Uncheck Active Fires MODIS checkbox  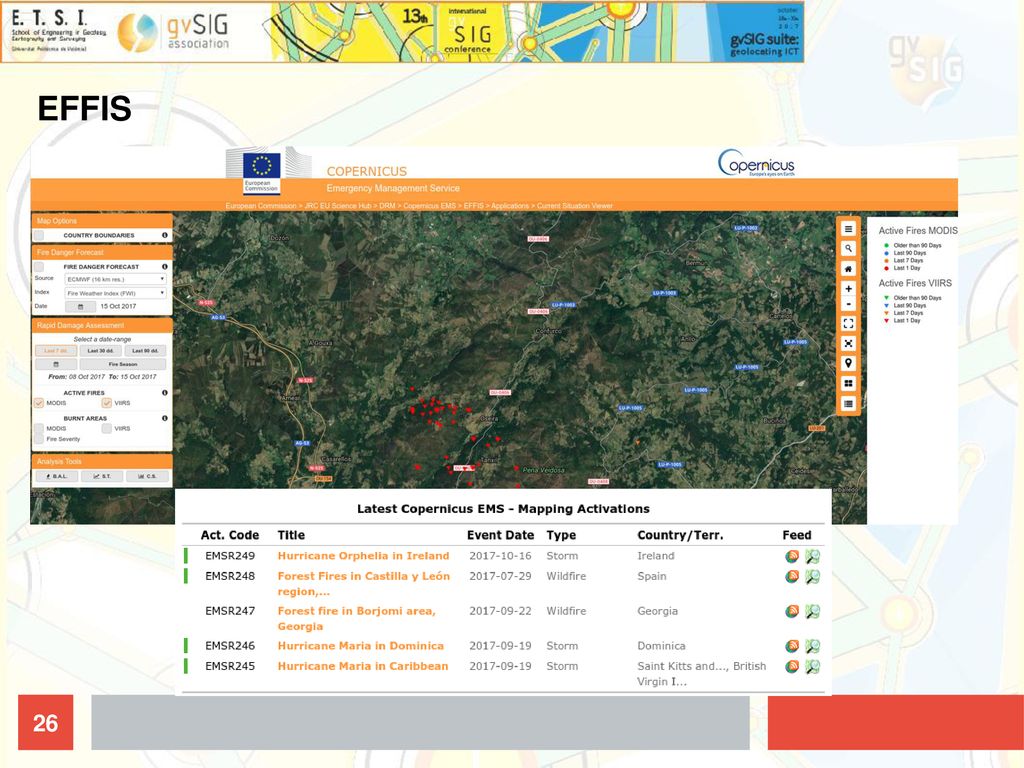coord(39,403)
